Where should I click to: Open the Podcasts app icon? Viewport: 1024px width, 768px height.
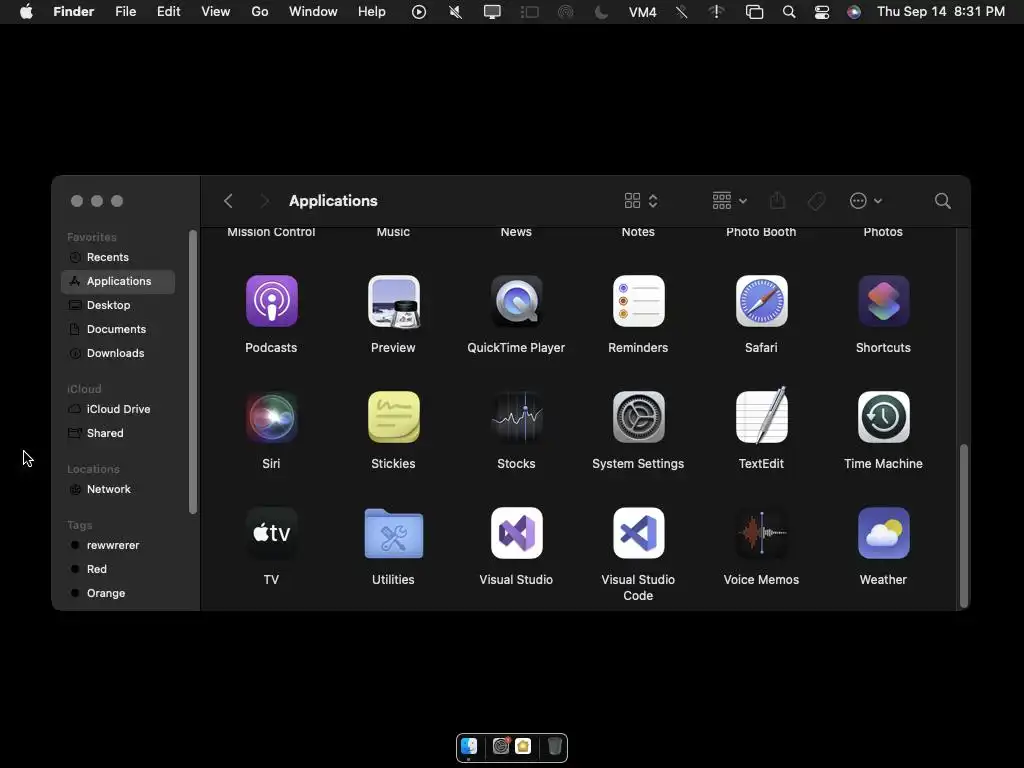(x=272, y=301)
